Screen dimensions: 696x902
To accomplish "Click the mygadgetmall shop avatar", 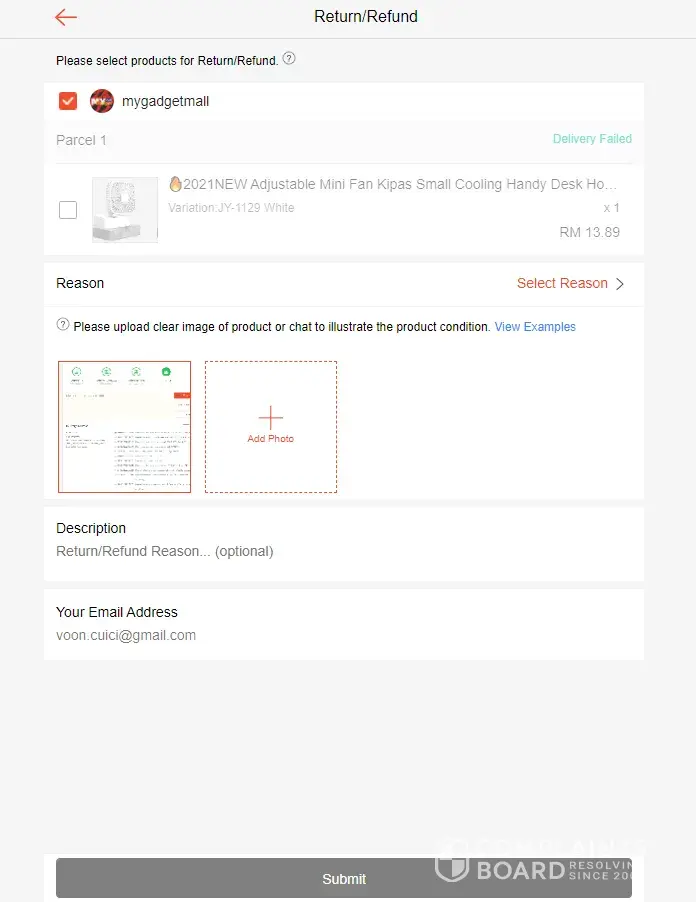I will click(102, 101).
